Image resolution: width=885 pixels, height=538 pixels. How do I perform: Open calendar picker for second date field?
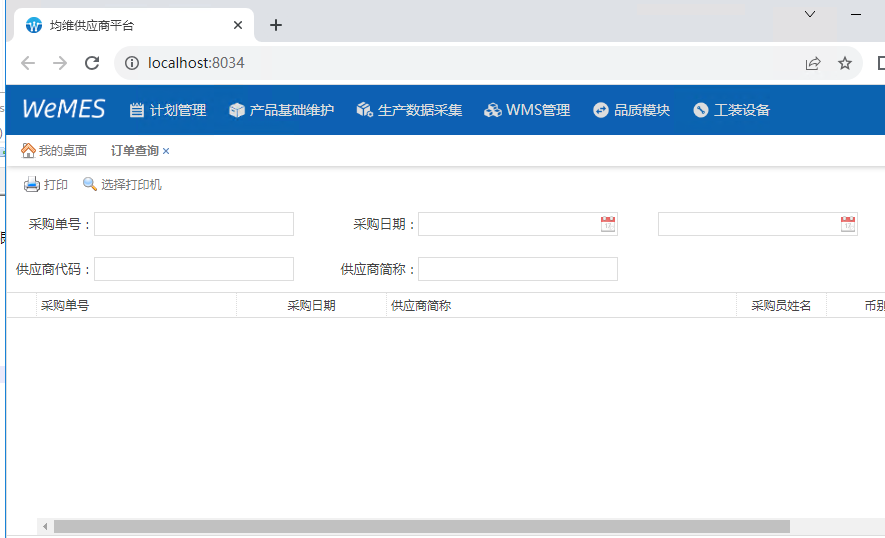[x=848, y=224]
